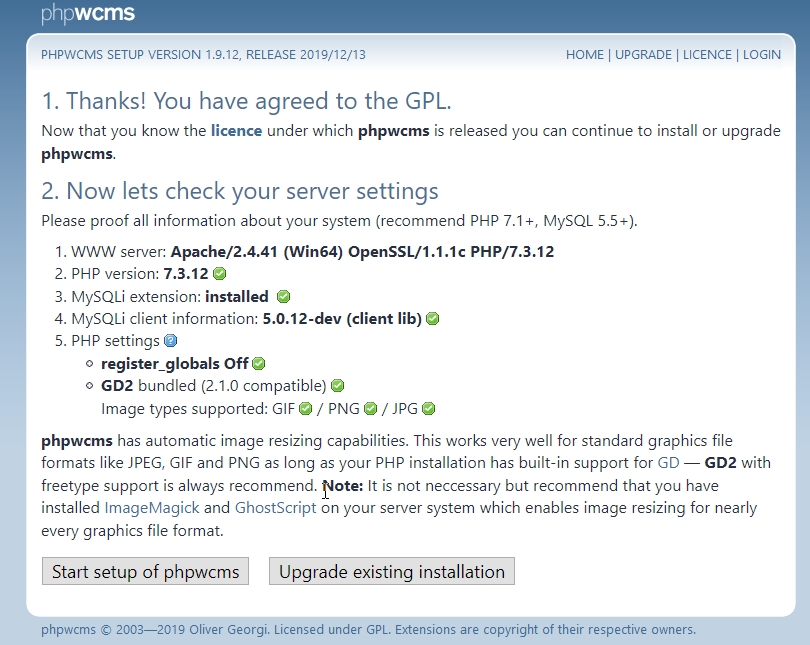Viewport: 810px width, 645px height.
Task: Click the PHP version 7.3.12 value
Action: (x=186, y=274)
